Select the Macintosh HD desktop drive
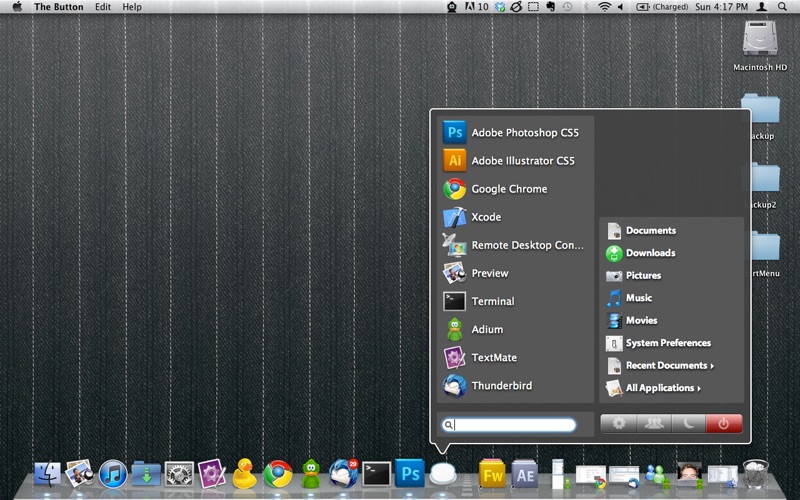 tap(760, 46)
